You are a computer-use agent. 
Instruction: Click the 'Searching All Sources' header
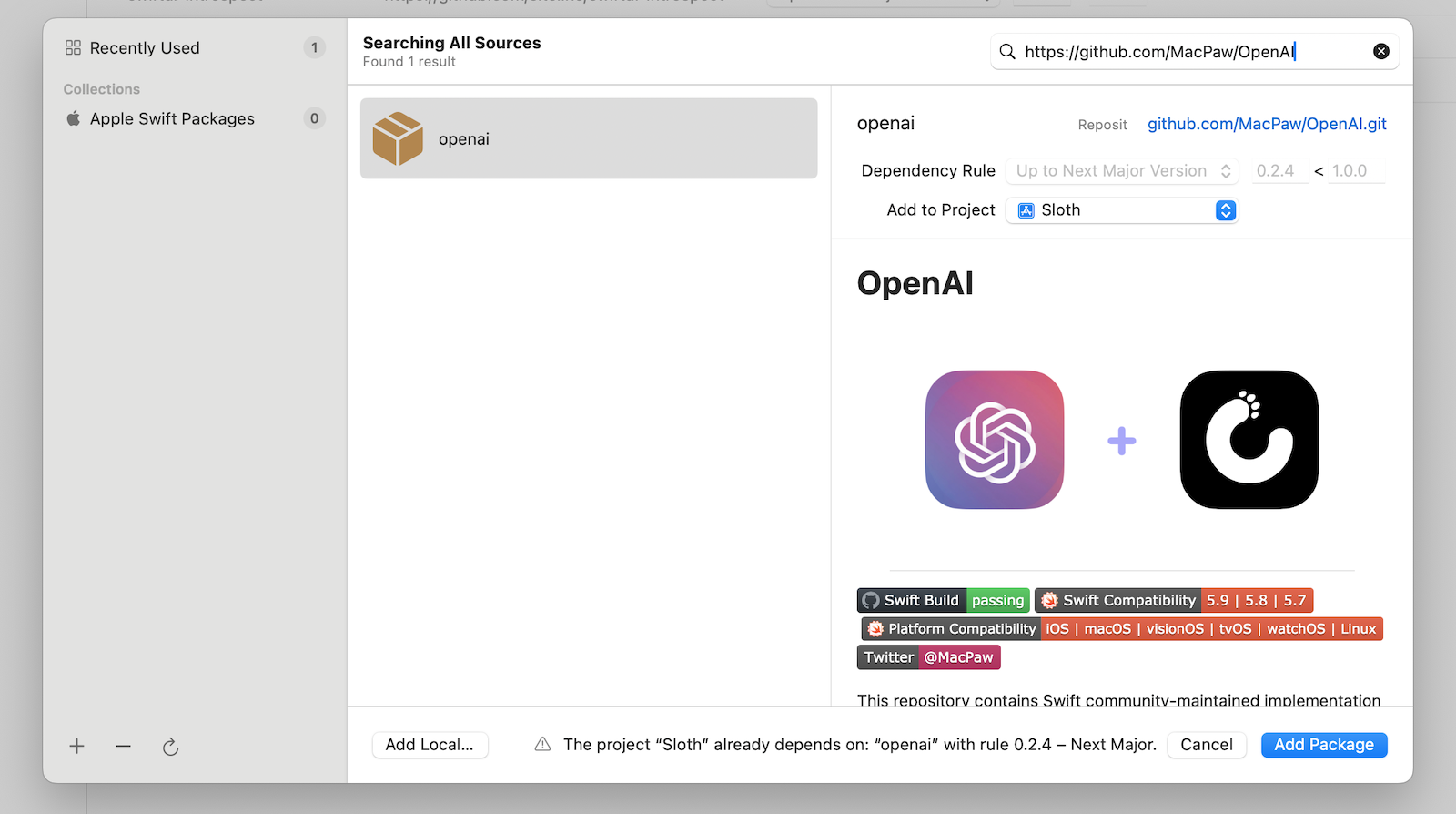[451, 43]
